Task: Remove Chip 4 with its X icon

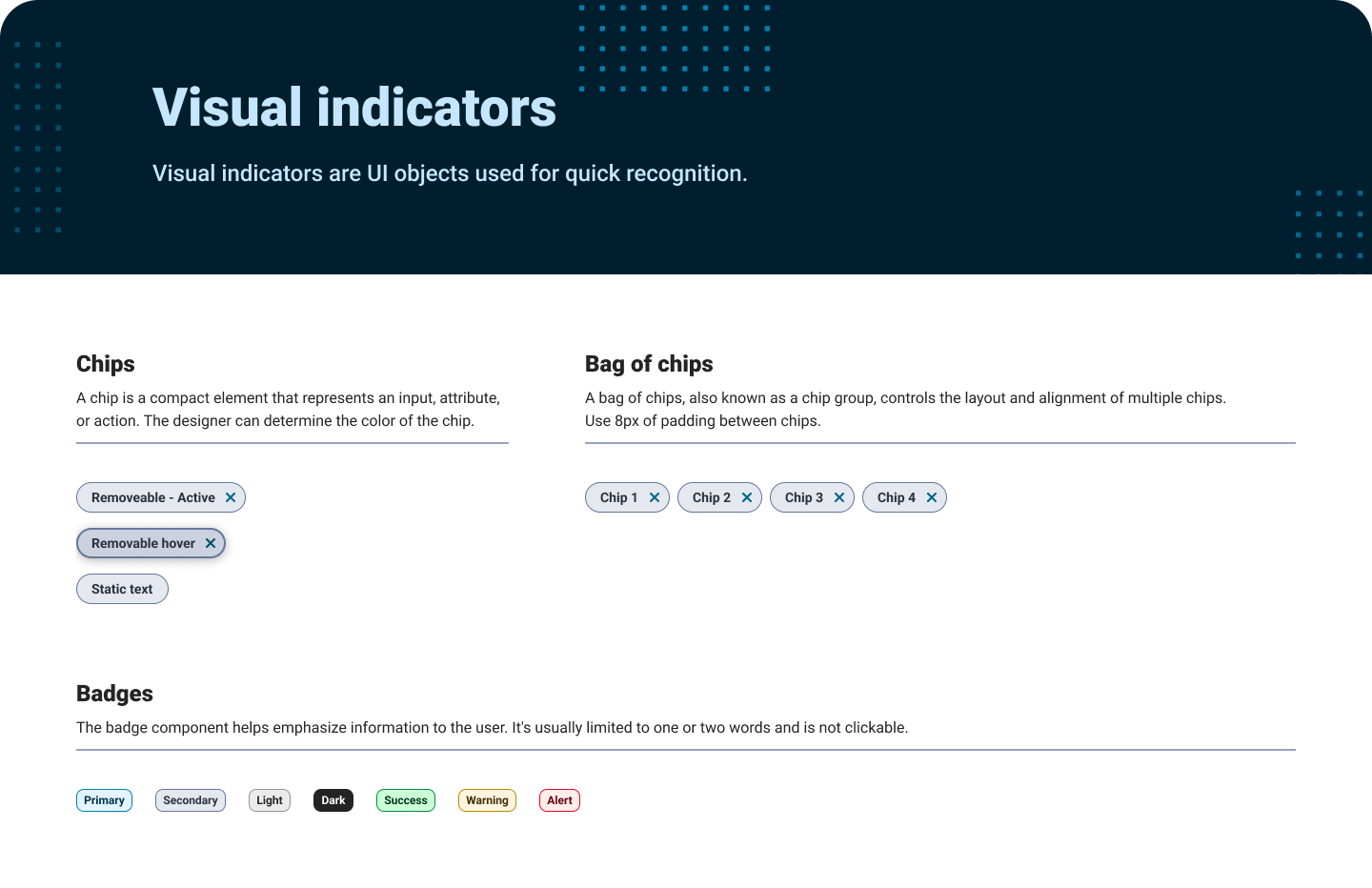Action: point(932,497)
